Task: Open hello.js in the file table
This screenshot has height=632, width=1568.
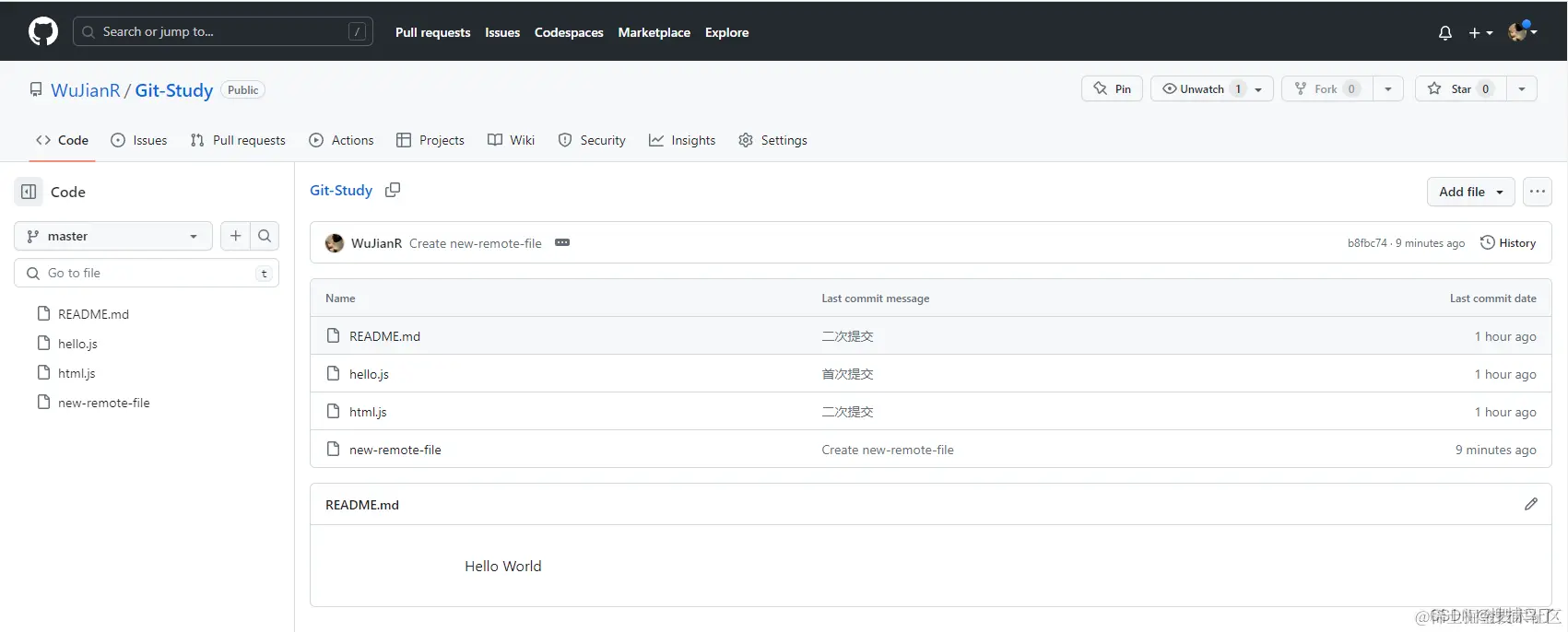Action: tap(369, 374)
